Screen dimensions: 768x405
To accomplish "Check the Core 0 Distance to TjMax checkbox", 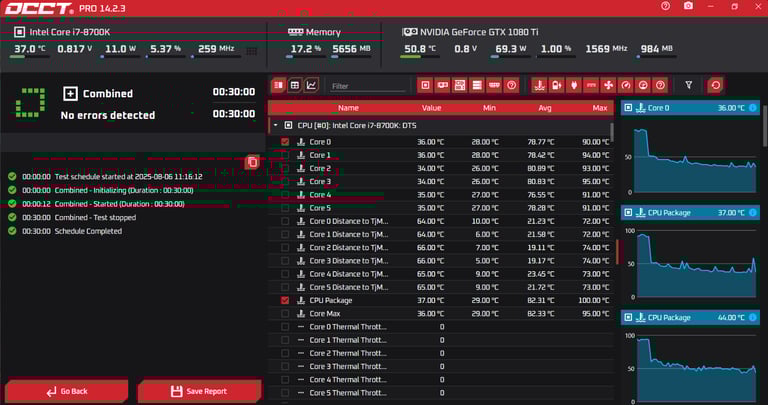I will click(x=285, y=221).
